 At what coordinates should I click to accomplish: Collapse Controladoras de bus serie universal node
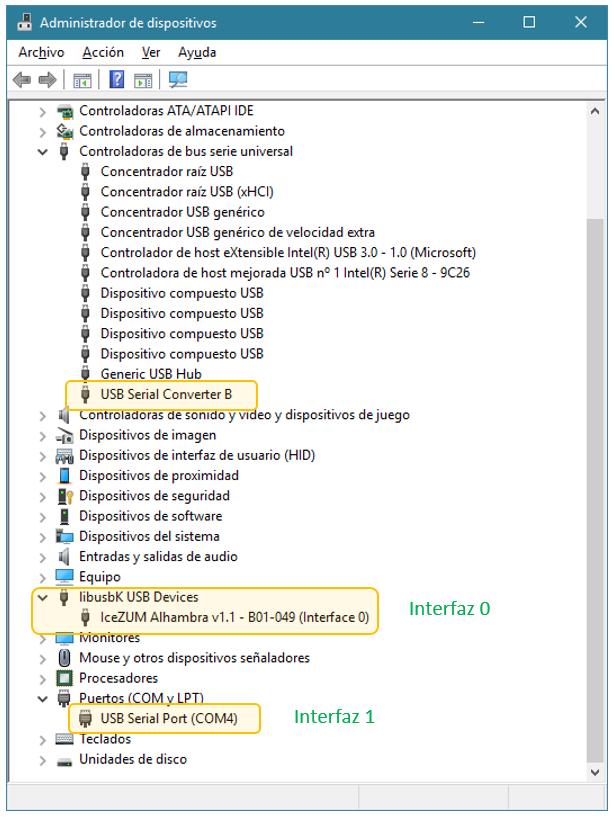pyautogui.click(x=43, y=152)
